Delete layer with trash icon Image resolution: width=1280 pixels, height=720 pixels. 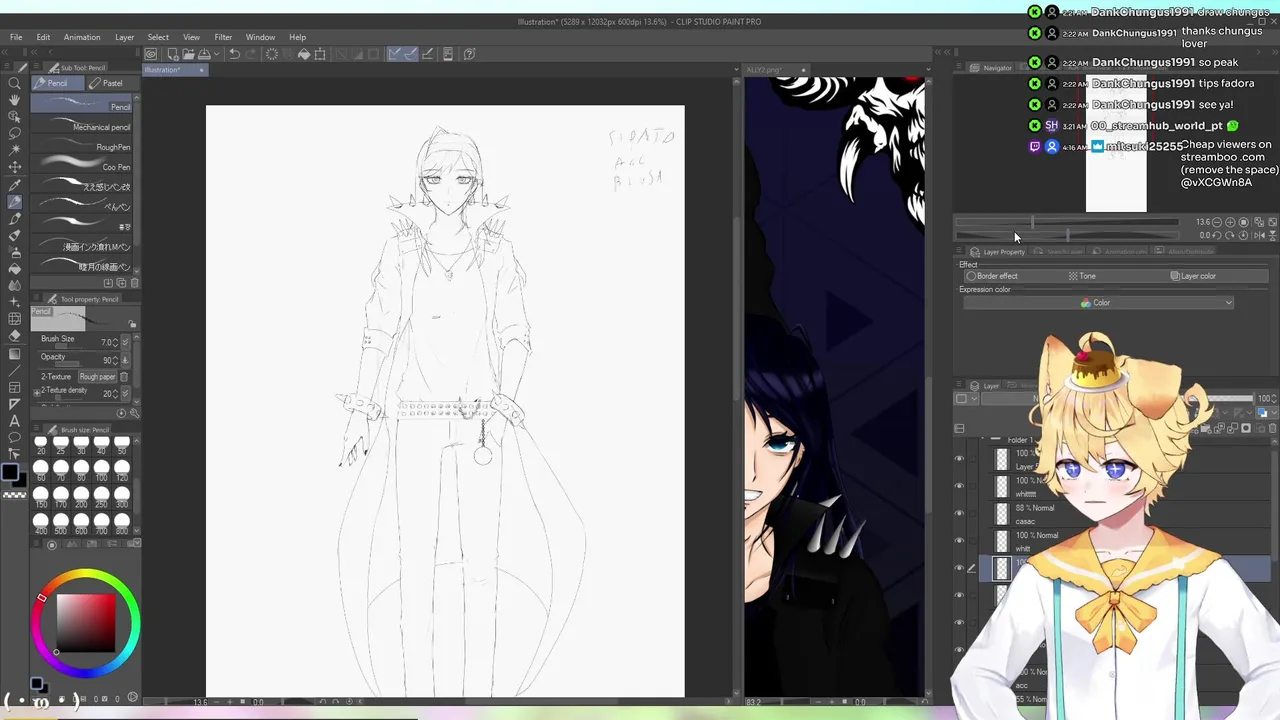[x=1271, y=429]
